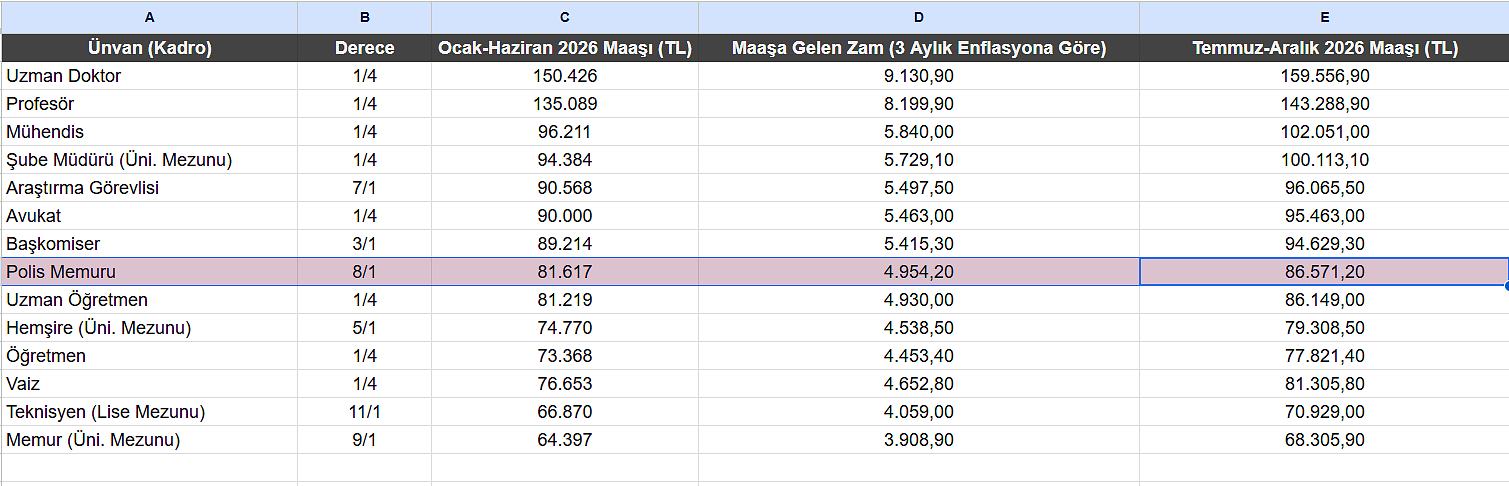Image resolution: width=1509 pixels, height=486 pixels.
Task: Select Teknisyen's degree cell 11/1
Action: point(364,412)
